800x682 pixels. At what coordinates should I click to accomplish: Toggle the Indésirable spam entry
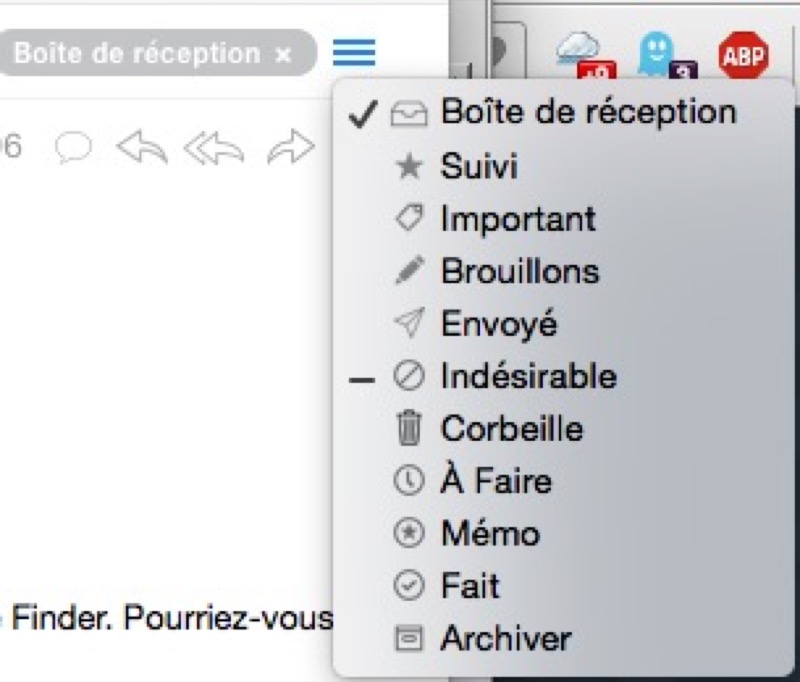tap(528, 376)
